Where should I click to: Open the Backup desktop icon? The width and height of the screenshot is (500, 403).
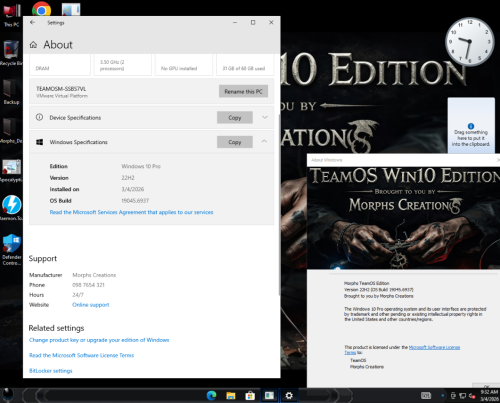pos(12,92)
